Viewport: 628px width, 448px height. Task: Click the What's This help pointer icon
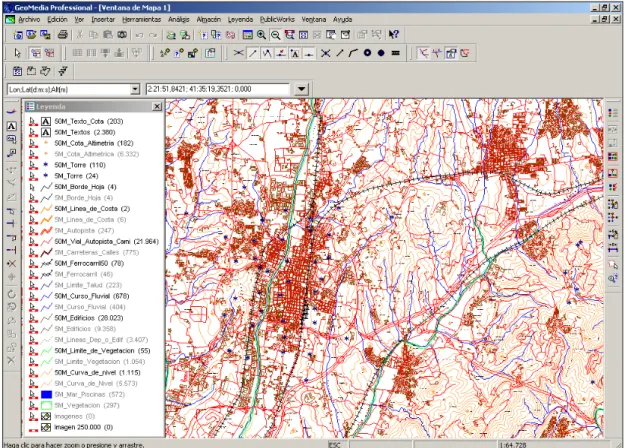[x=394, y=34]
